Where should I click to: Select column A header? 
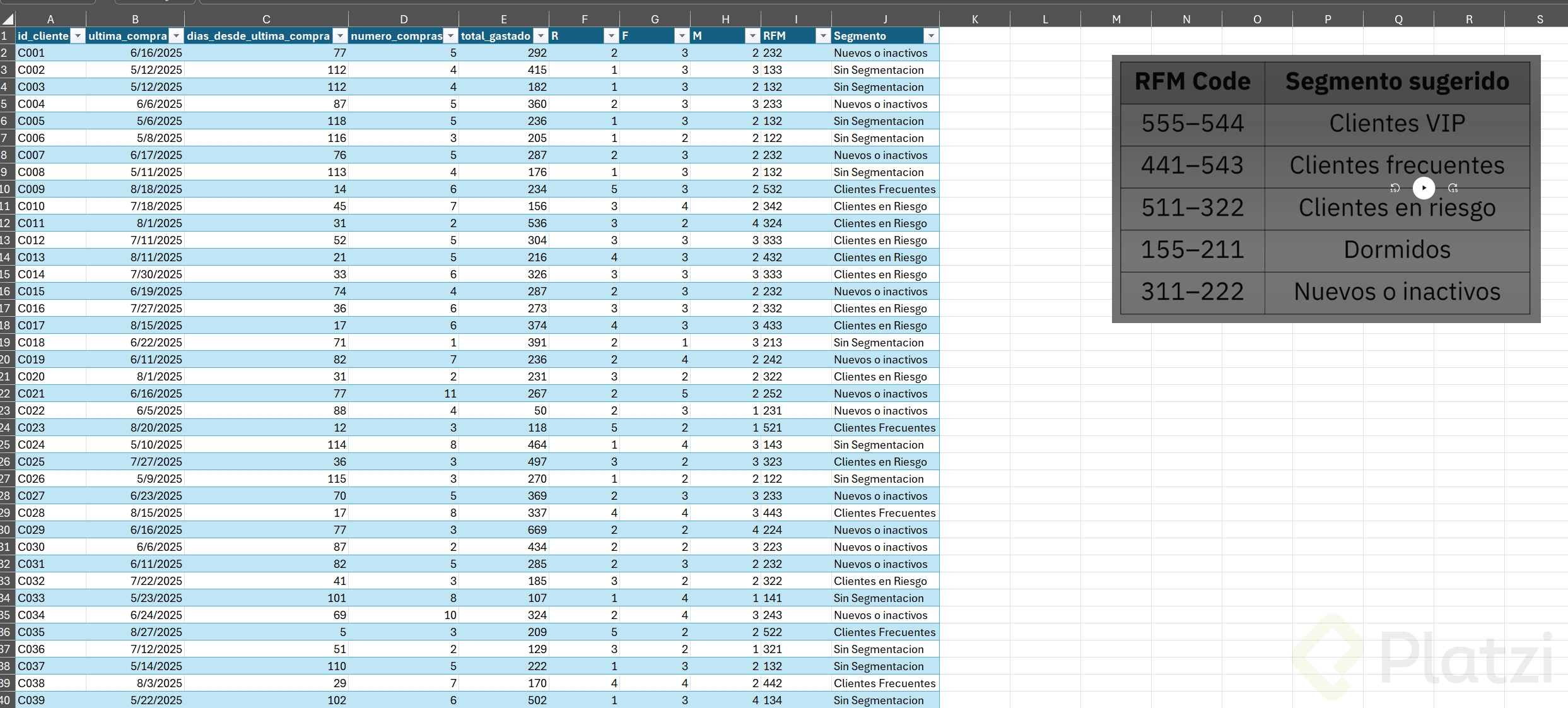[x=50, y=20]
